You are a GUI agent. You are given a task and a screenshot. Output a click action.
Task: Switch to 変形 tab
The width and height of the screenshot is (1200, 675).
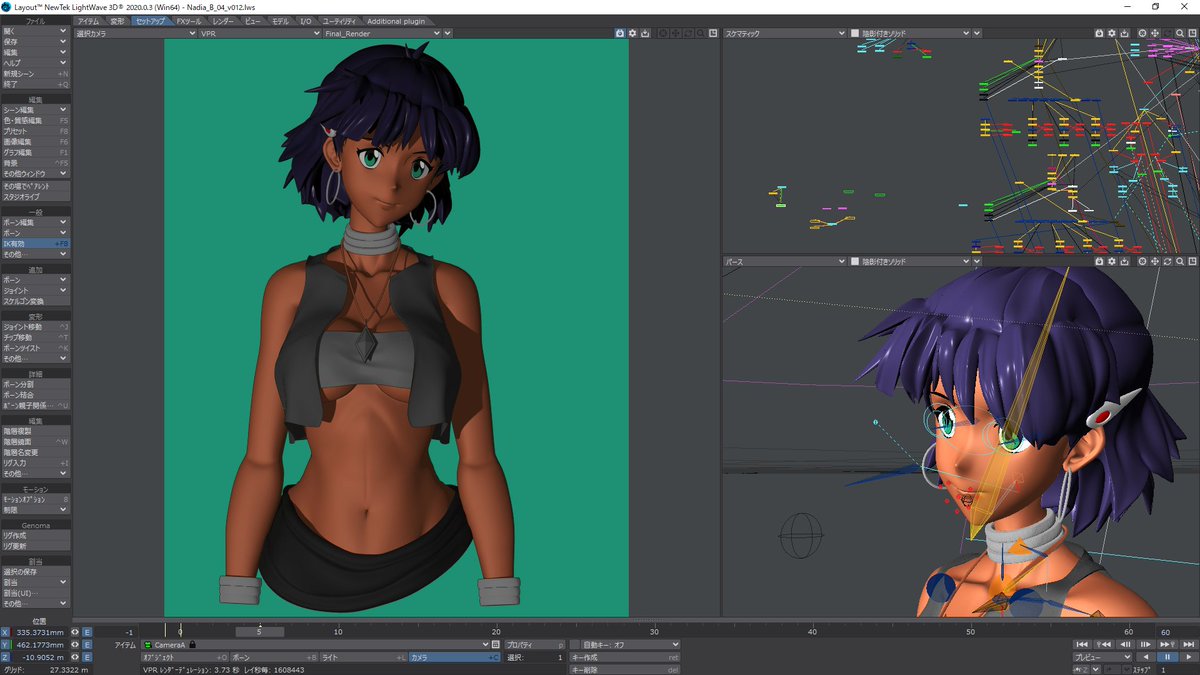pyautogui.click(x=118, y=21)
